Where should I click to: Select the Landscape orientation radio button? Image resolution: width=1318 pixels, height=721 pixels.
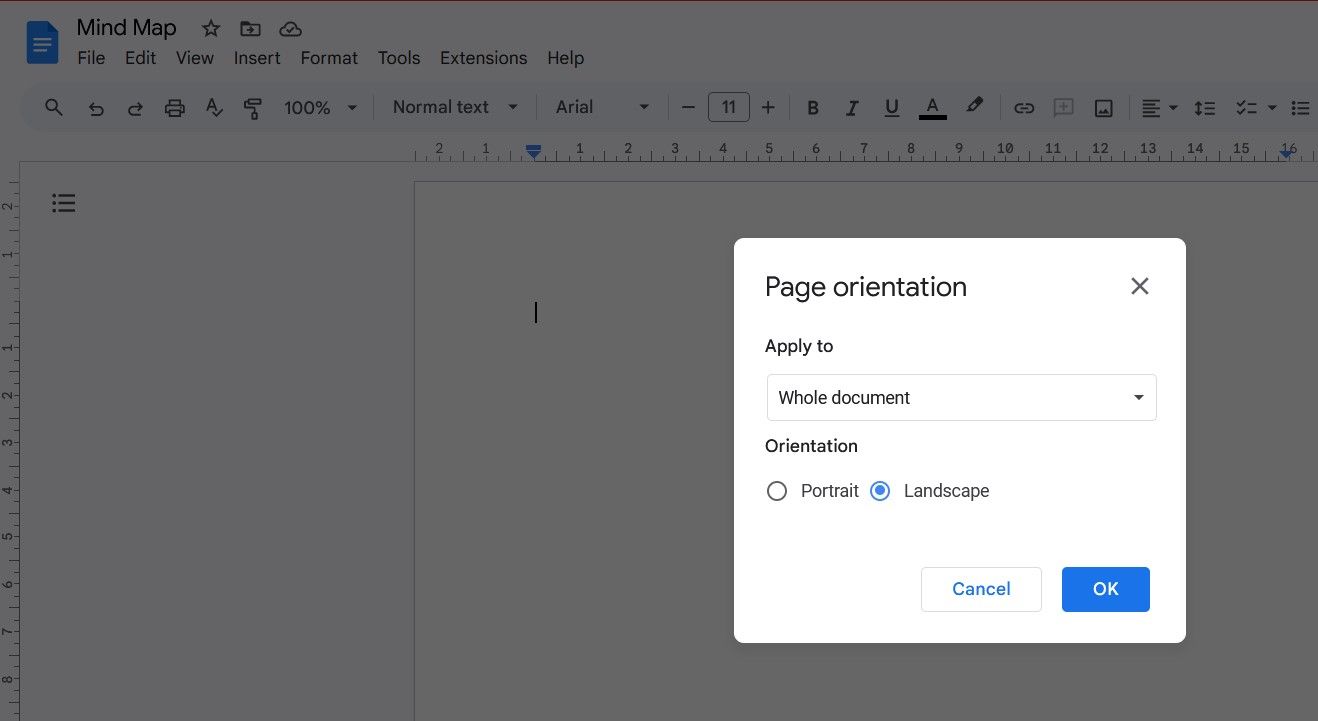[x=880, y=491]
